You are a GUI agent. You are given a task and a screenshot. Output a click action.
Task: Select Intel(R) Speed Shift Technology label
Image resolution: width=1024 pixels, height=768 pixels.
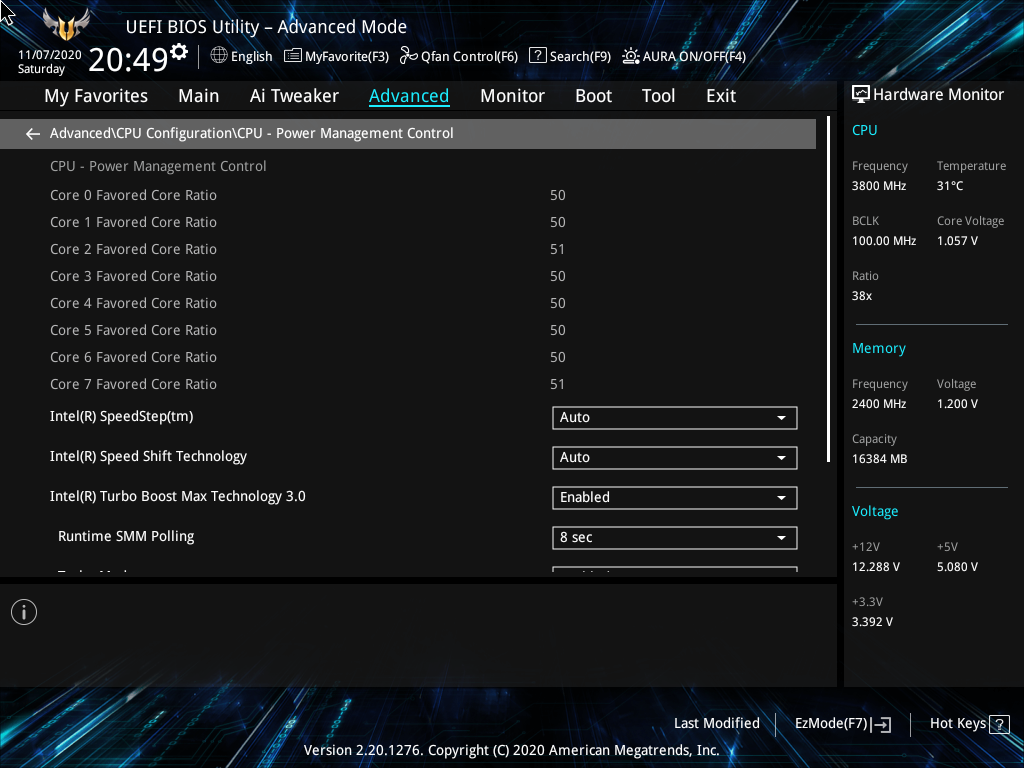pos(148,456)
